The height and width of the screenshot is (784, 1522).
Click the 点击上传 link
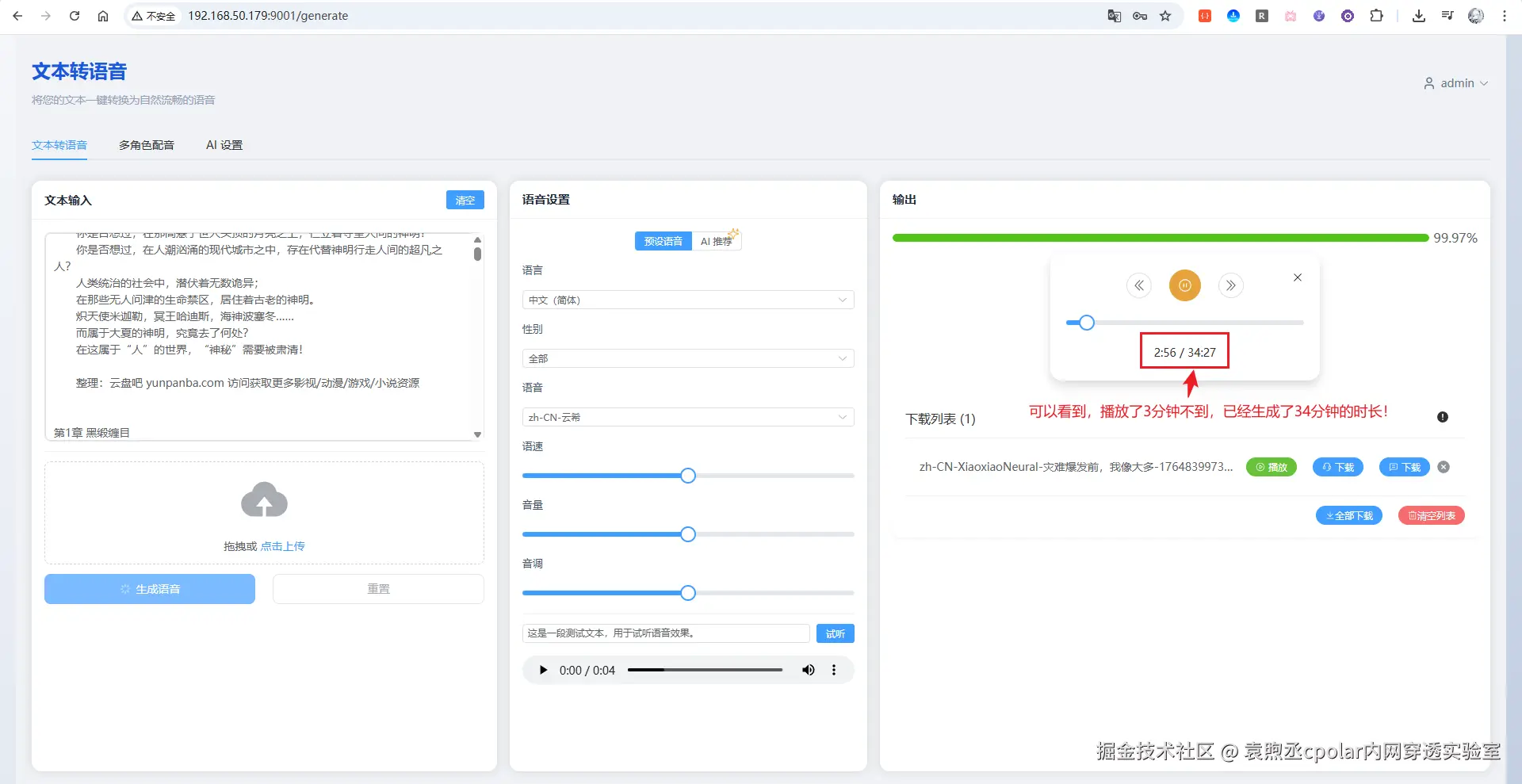pos(283,546)
